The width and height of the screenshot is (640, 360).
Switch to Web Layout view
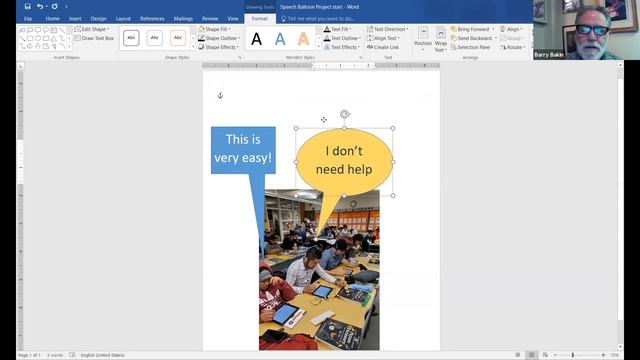click(545, 355)
